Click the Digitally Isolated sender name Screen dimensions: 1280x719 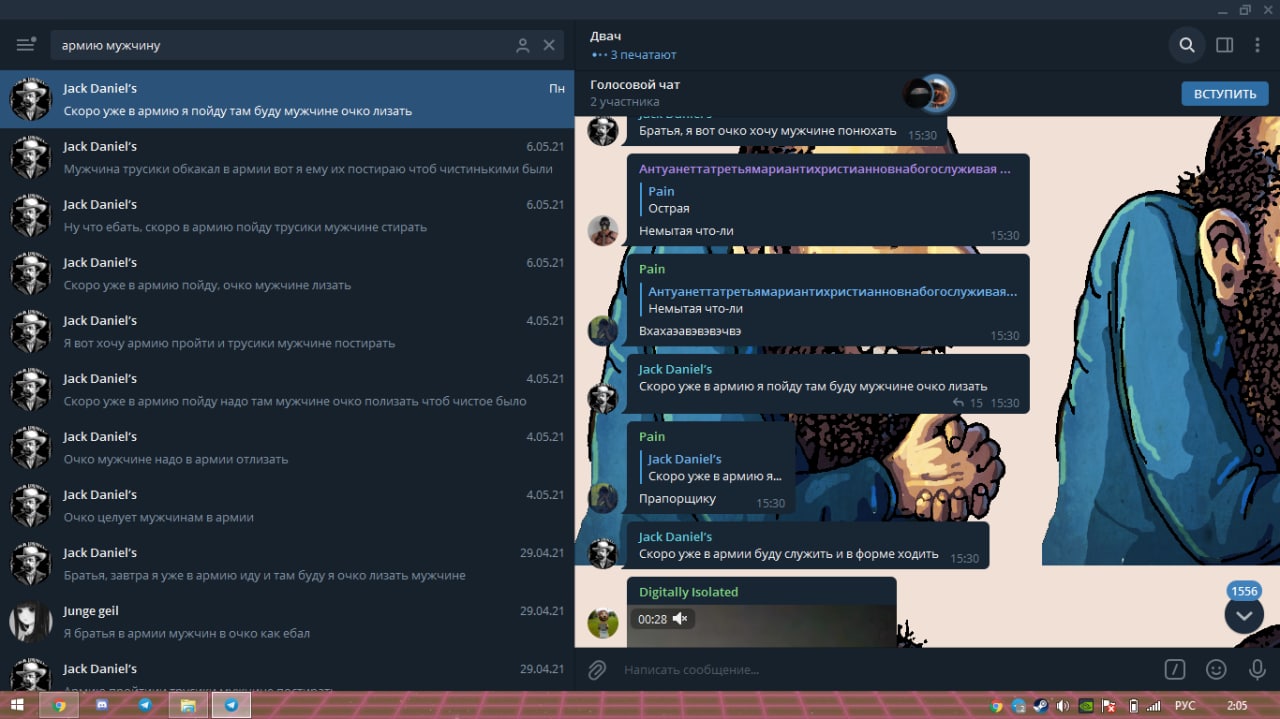[688, 592]
